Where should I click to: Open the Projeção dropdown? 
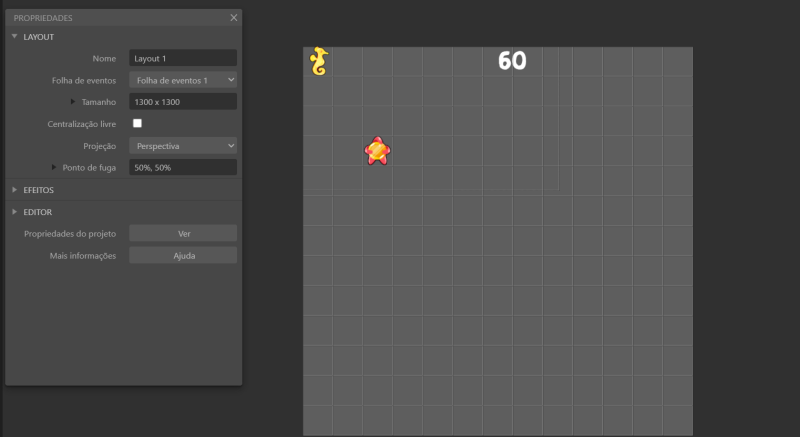coord(183,146)
